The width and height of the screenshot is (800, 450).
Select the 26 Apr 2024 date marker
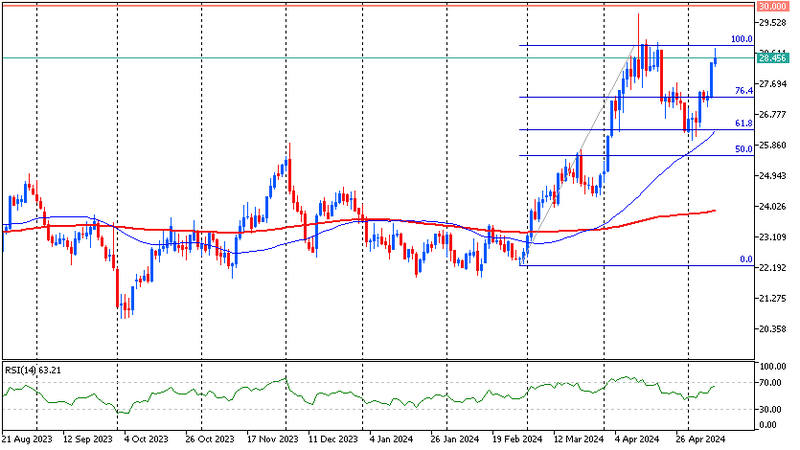(701, 439)
